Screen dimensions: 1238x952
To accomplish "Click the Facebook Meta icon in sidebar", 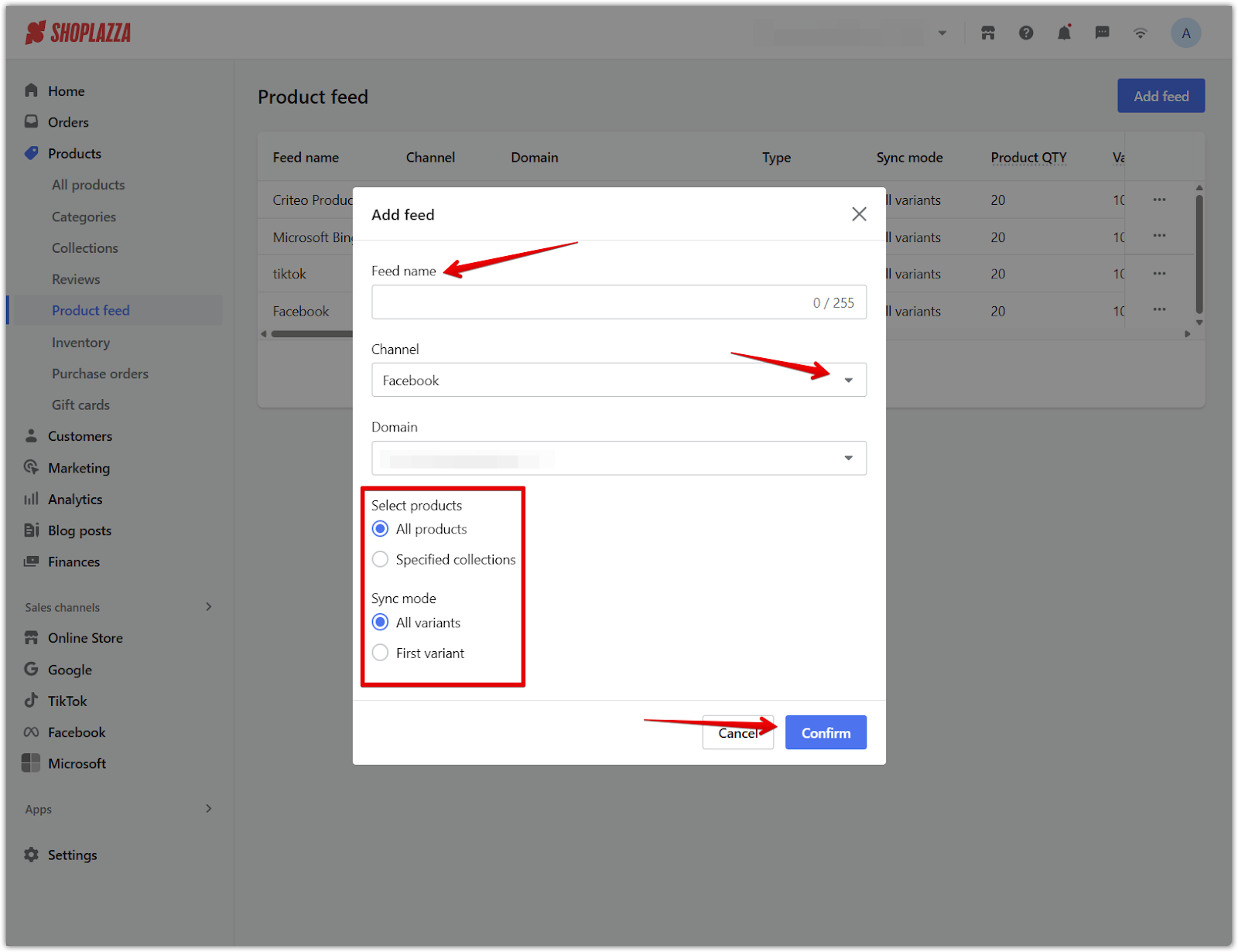I will tap(31, 732).
